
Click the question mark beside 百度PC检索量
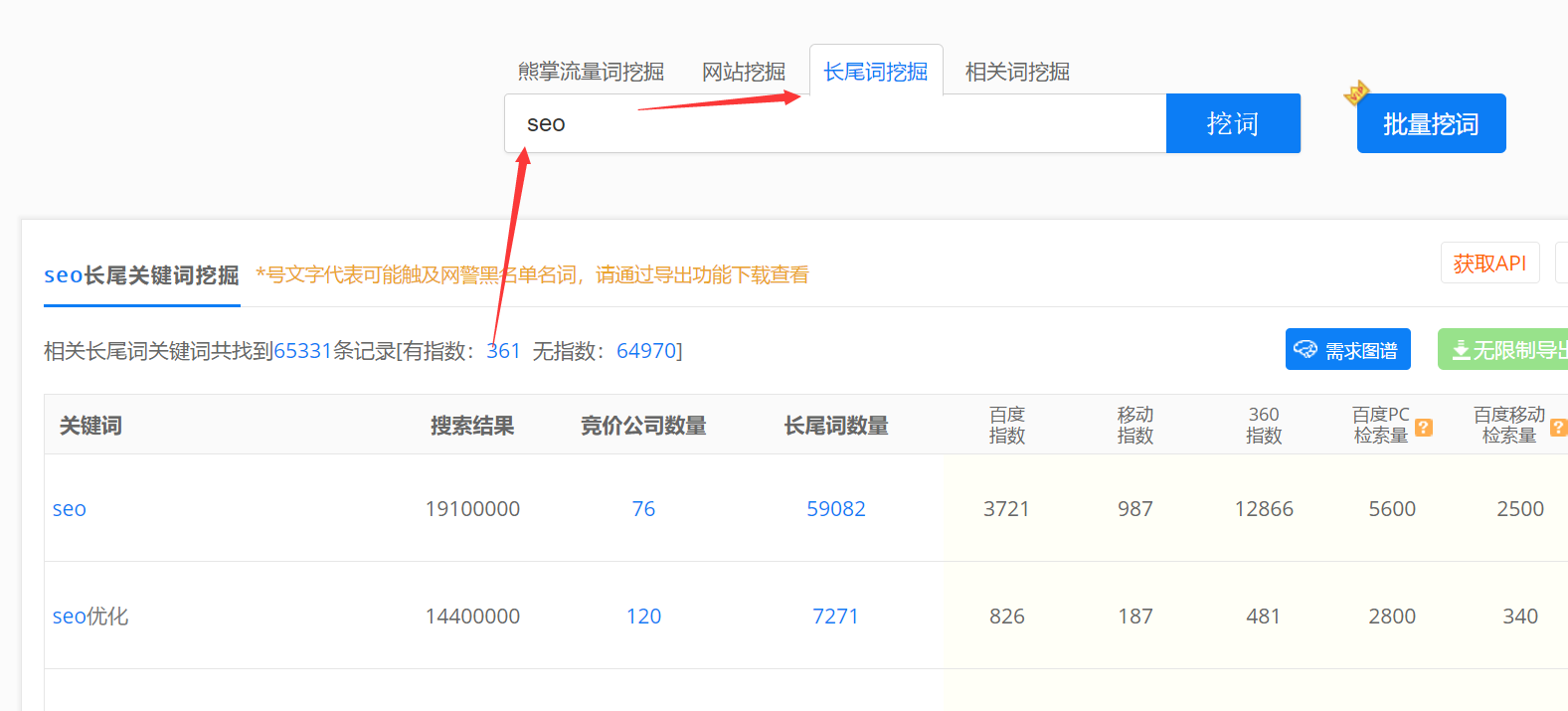click(x=1424, y=428)
